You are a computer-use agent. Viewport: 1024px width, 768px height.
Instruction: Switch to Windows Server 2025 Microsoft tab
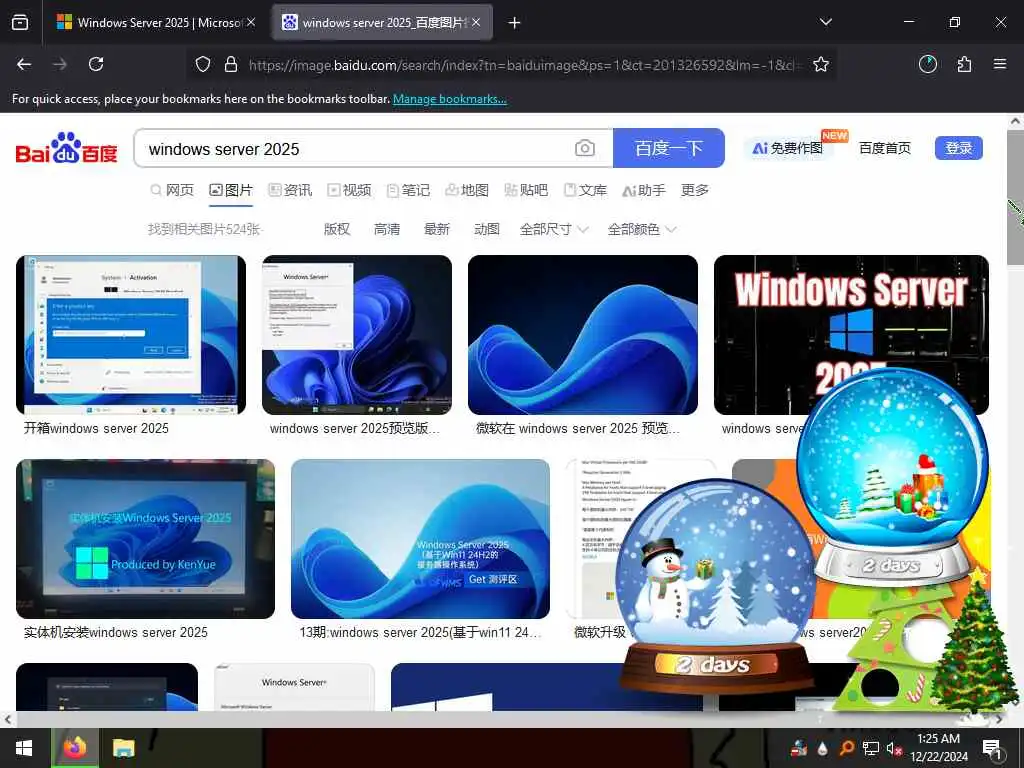click(155, 22)
